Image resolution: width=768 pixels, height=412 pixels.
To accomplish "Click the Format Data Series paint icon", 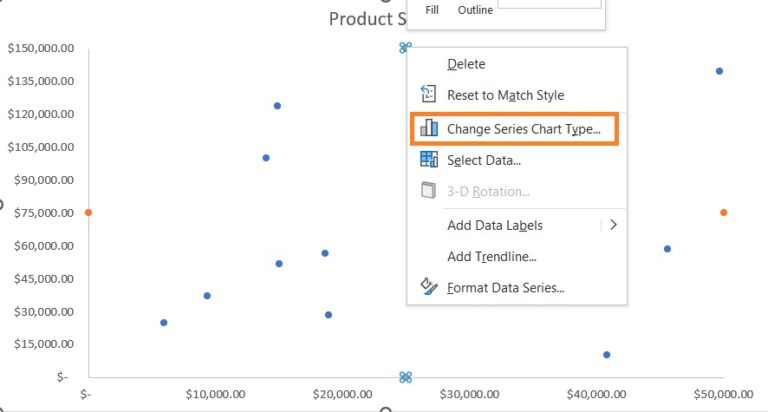I will [429, 287].
